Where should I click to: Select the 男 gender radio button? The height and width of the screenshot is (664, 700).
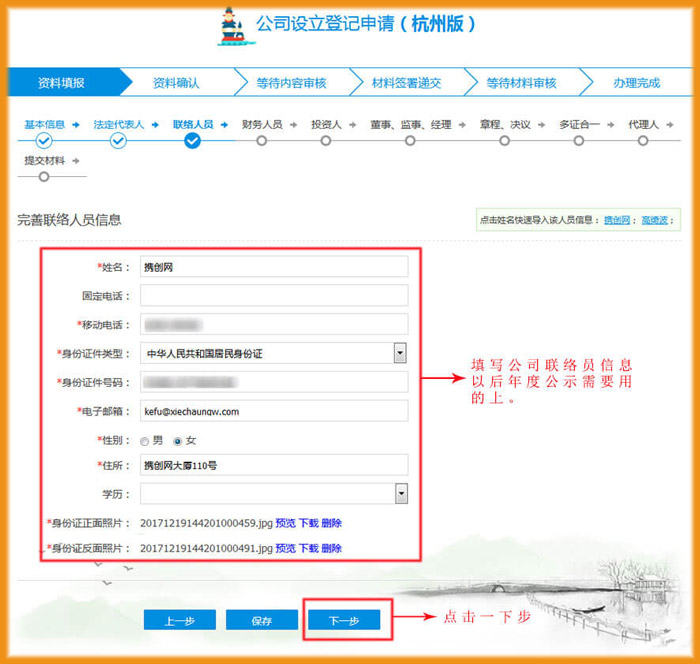tap(145, 441)
